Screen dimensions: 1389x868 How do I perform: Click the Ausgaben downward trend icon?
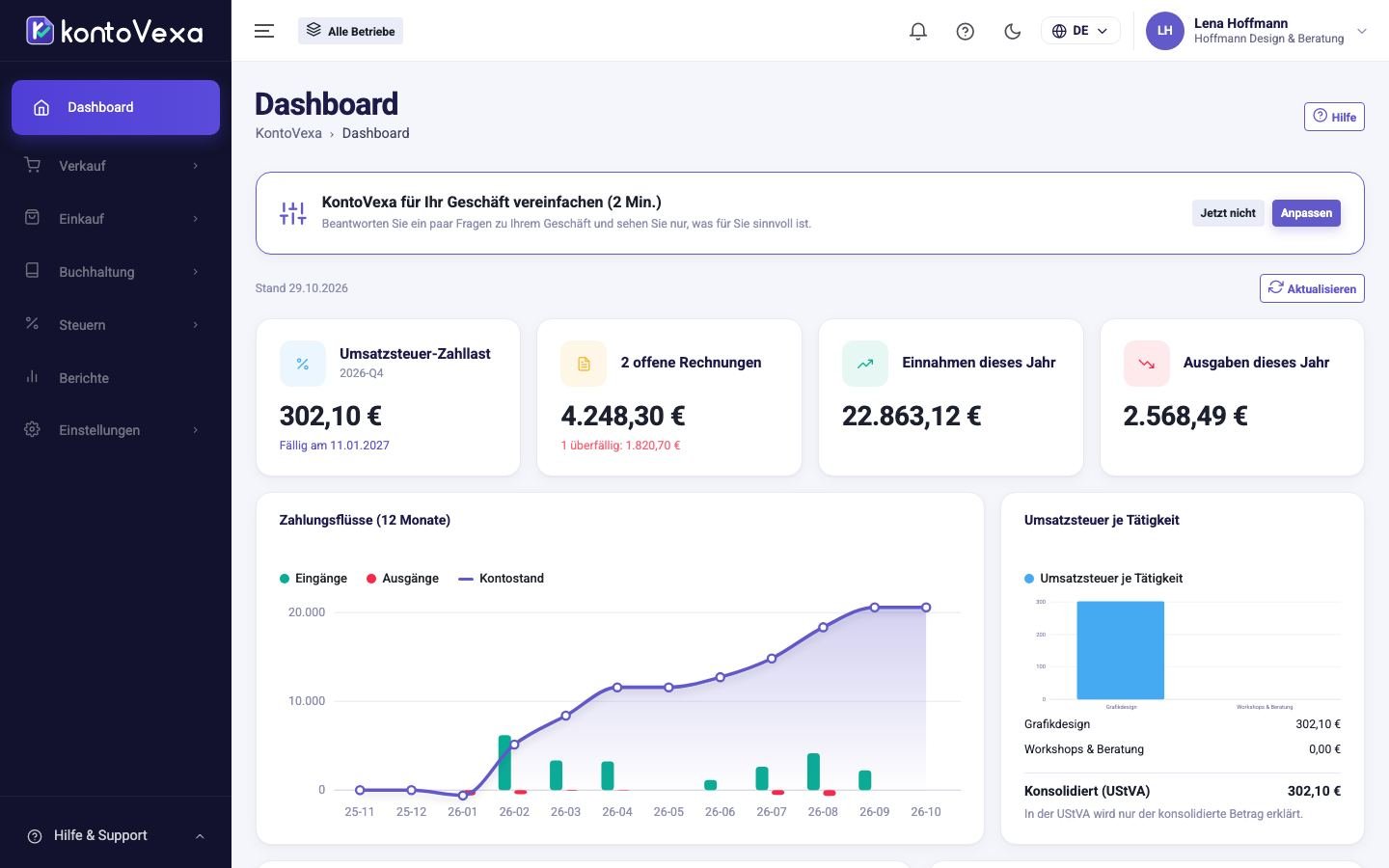(1146, 364)
